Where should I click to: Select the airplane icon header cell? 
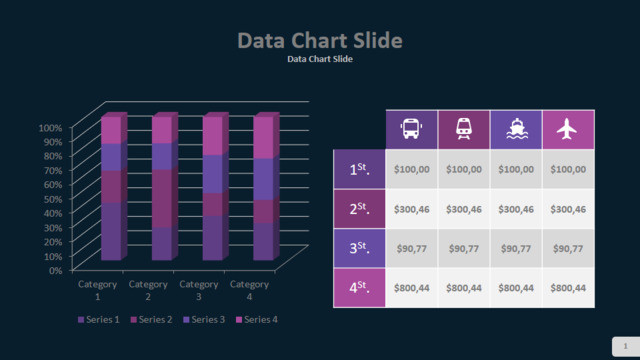[x=569, y=129]
